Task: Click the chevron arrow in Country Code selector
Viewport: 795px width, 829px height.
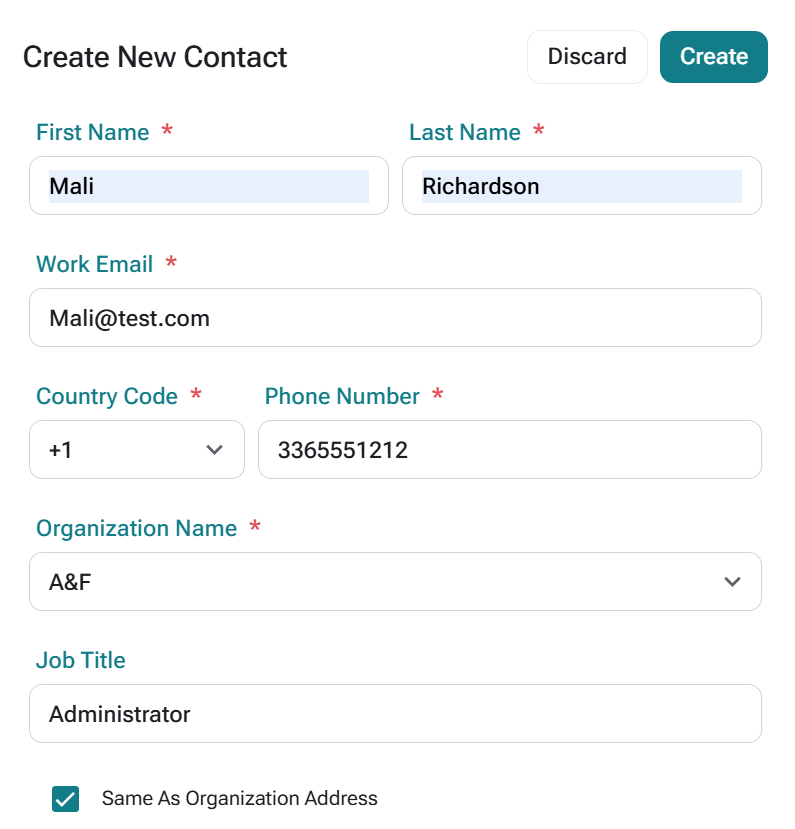Action: tap(214, 450)
